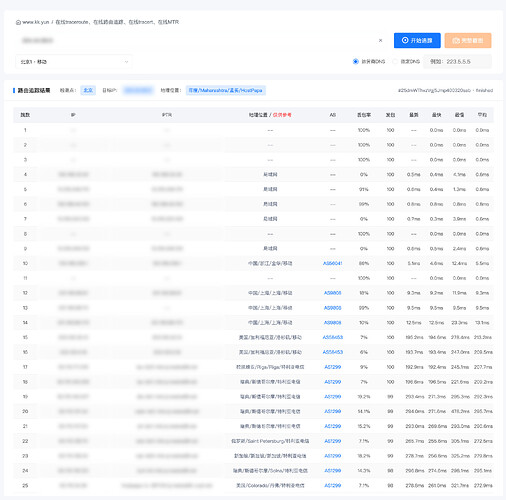506x500 pixels.
Task: Click the home icon beside www.kk.yun
Action: [x=18, y=22]
